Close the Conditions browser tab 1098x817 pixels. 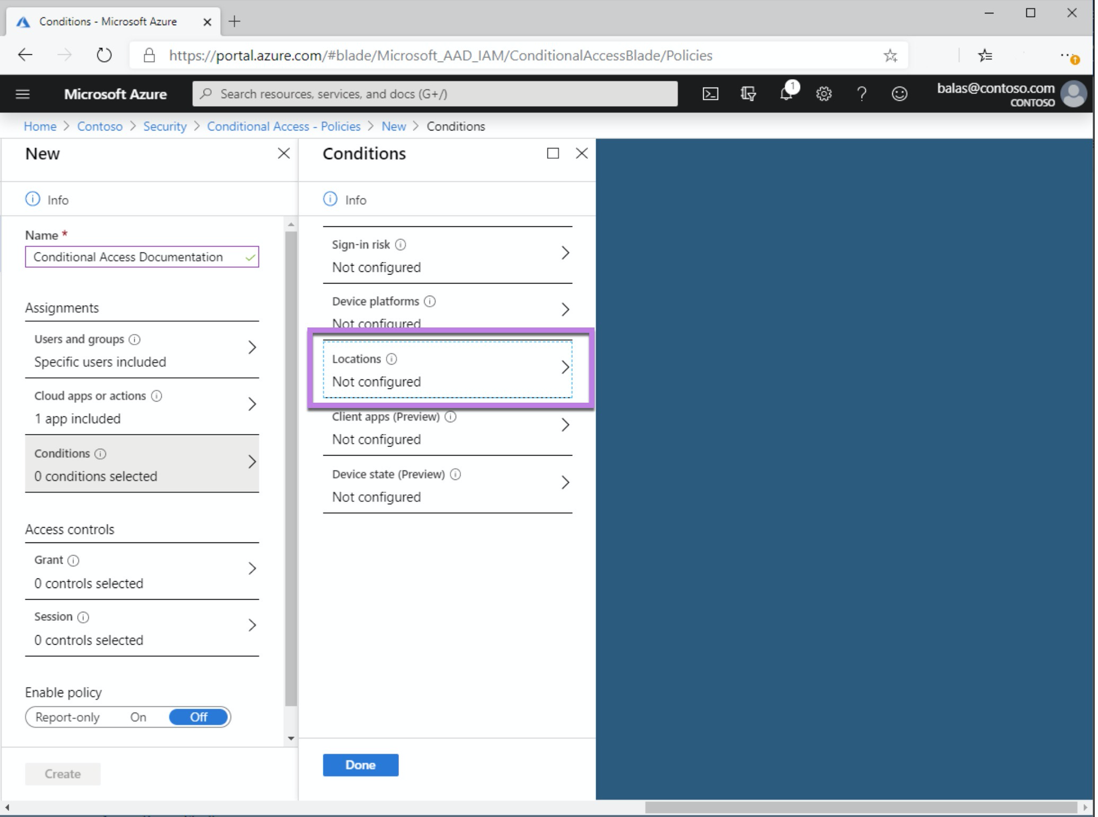pos(207,22)
